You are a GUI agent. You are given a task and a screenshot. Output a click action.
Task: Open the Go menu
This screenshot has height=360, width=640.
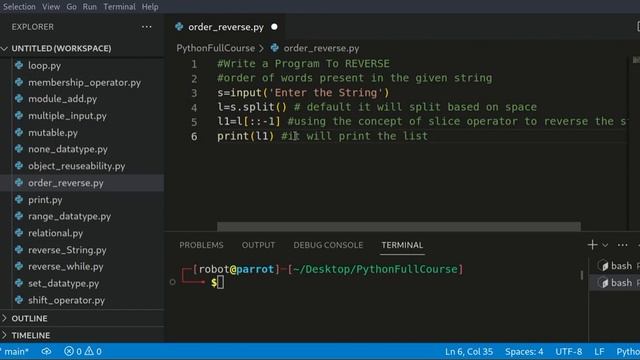coord(71,7)
